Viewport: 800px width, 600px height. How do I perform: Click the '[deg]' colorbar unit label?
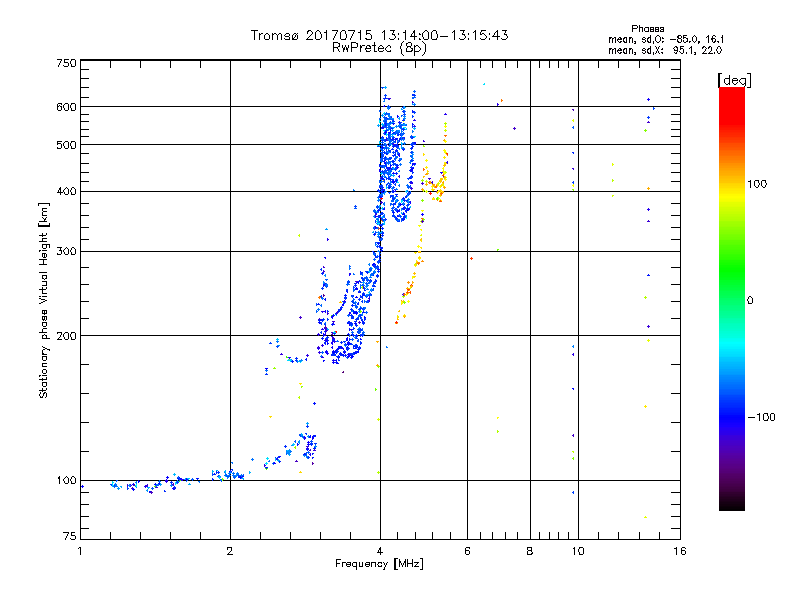click(734, 80)
